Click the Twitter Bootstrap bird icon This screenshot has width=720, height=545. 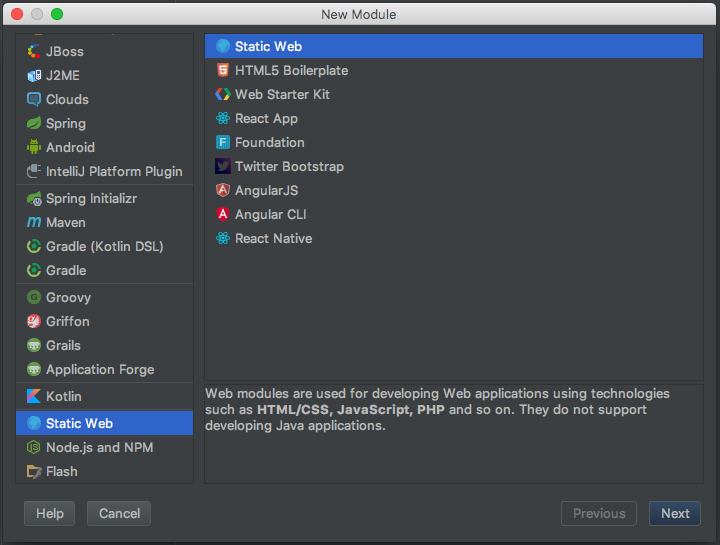coord(223,166)
